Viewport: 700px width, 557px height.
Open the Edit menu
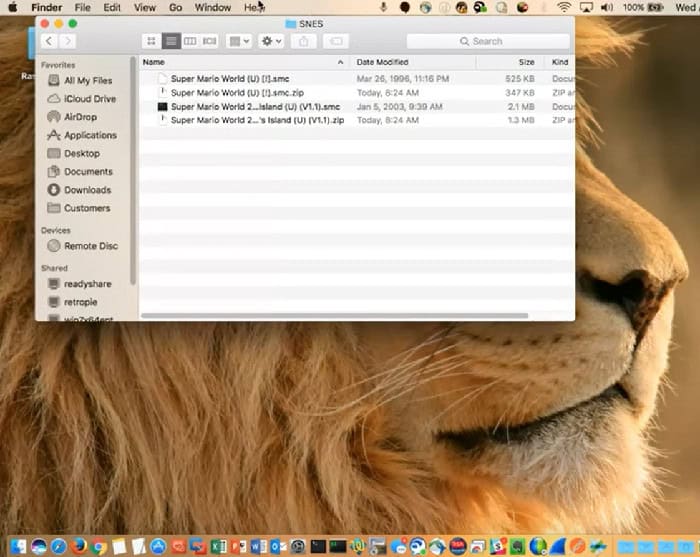coord(112,7)
